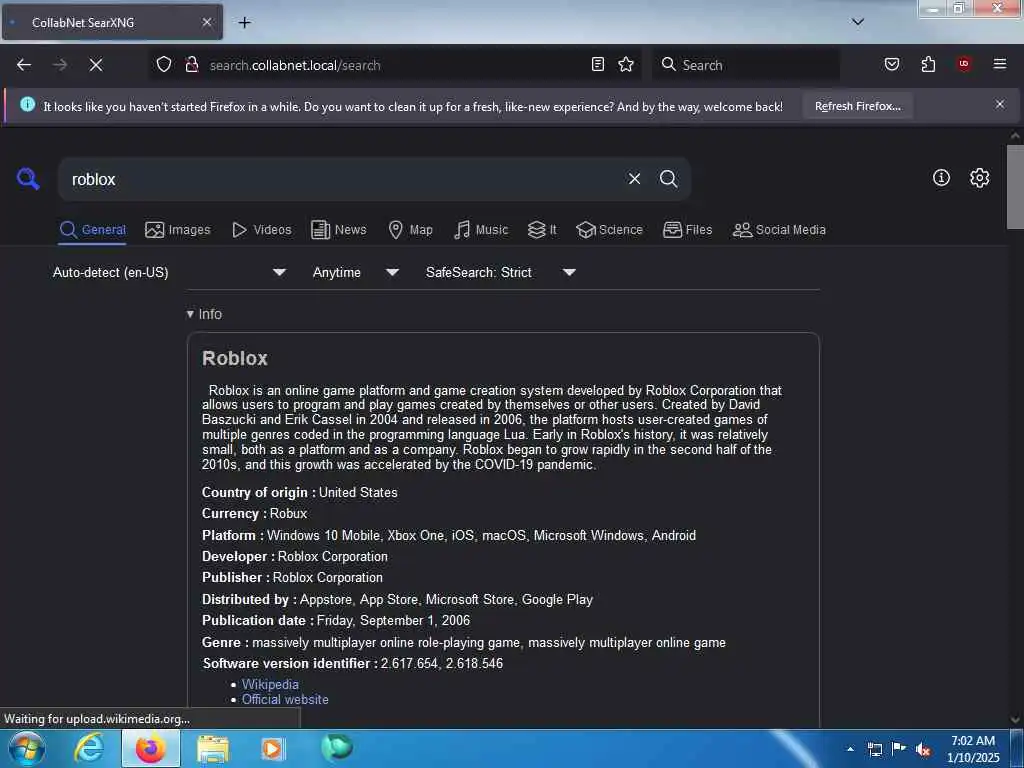Switch to the Files tab
Image resolution: width=1024 pixels, height=768 pixels.
687,230
